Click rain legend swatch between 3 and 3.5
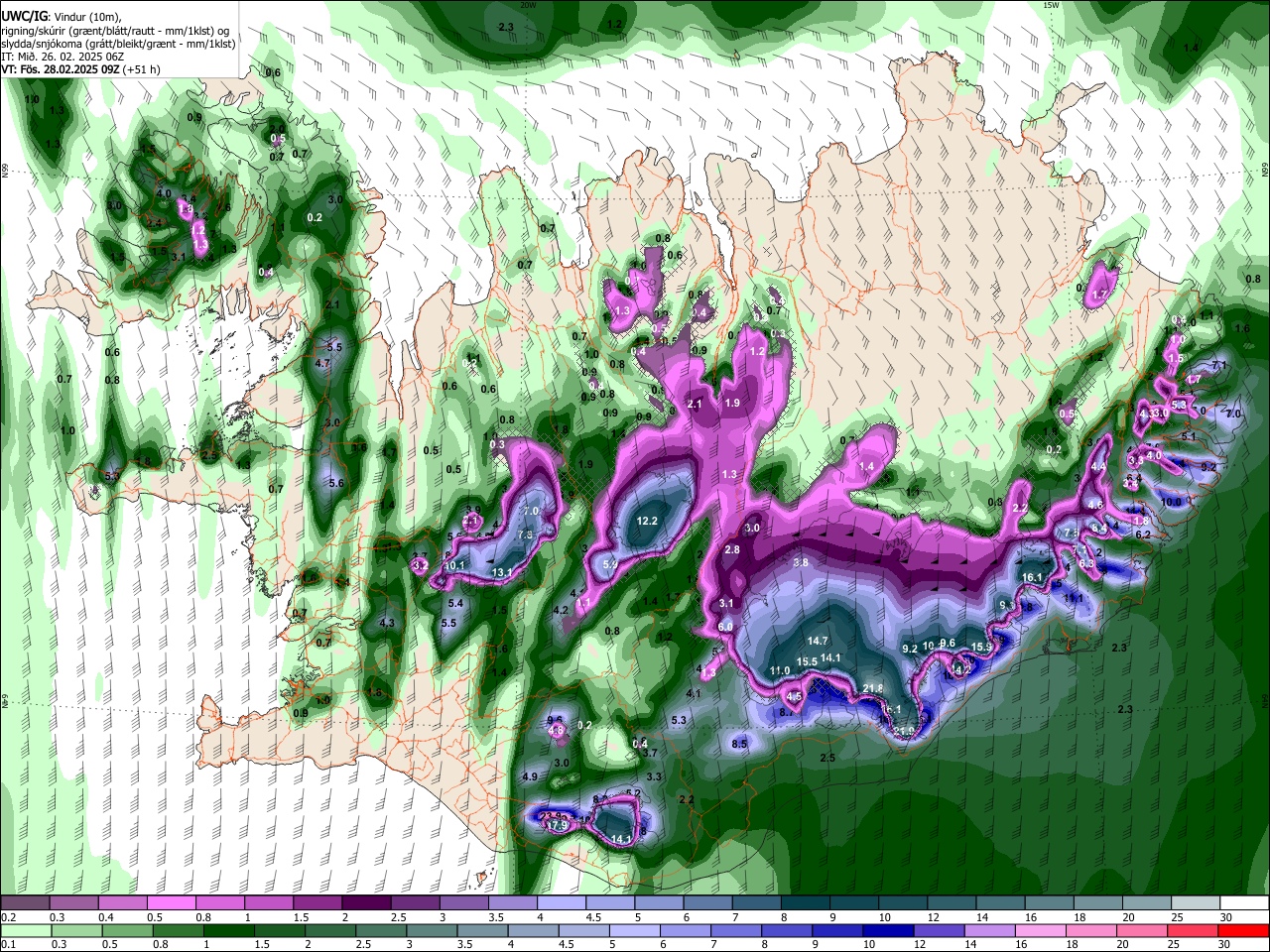The width and height of the screenshot is (1270, 952). [x=433, y=930]
